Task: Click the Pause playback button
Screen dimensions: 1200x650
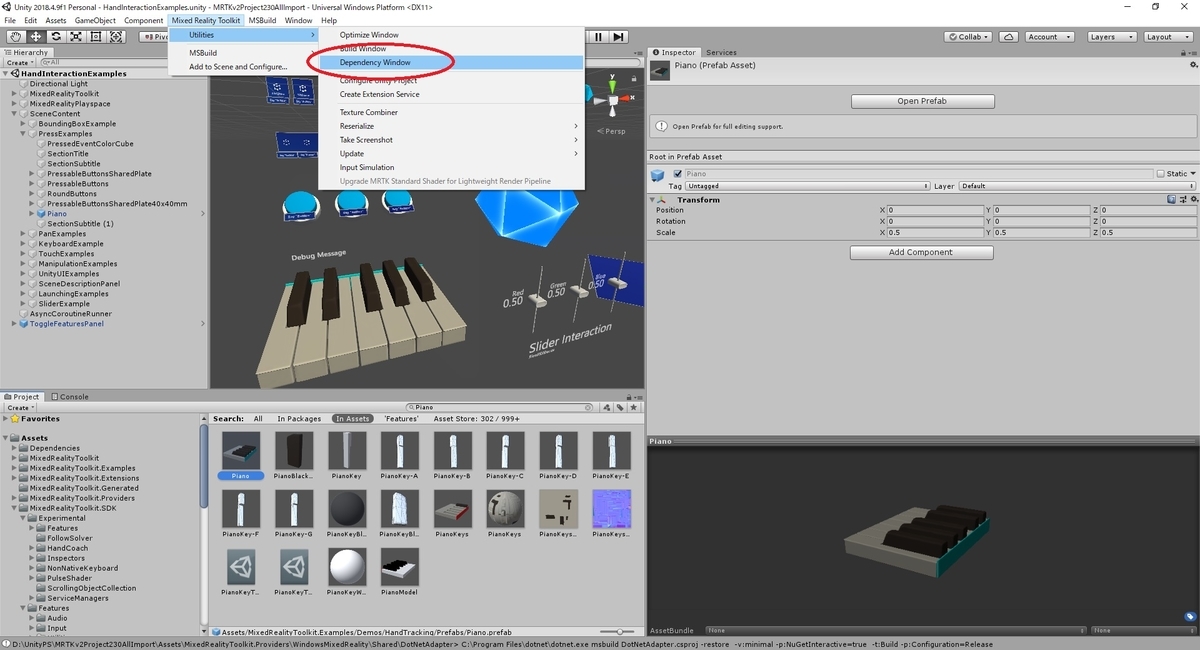Action: pyautogui.click(x=599, y=37)
